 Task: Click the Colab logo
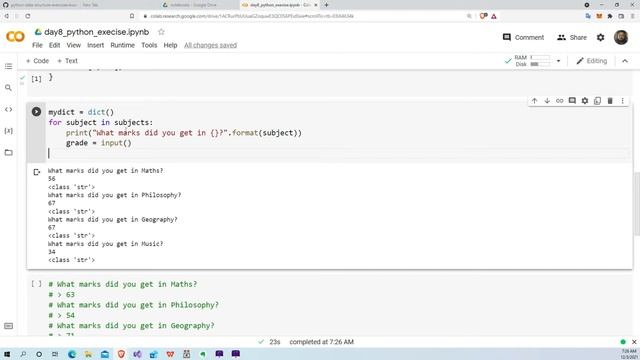coord(15,37)
